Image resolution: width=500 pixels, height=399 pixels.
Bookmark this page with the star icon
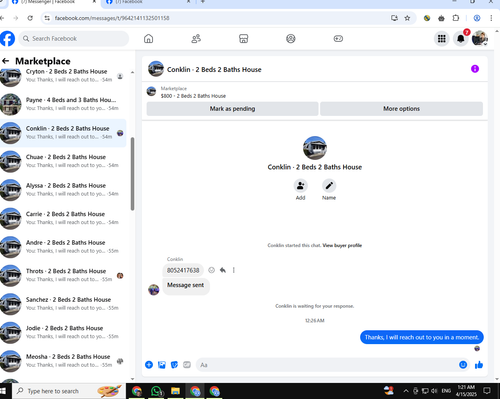pos(407,18)
